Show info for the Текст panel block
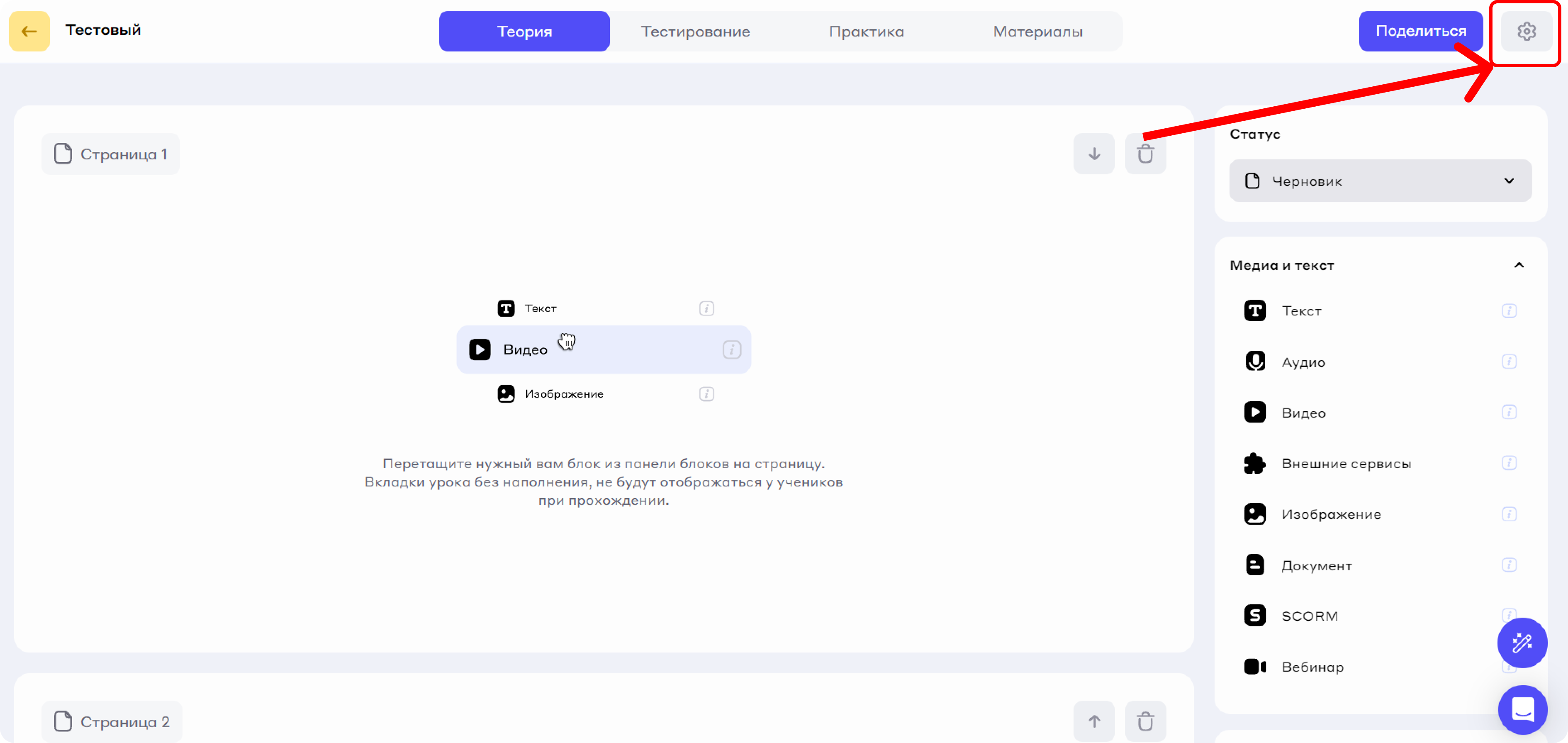Screen dimensions: 1568x743 (1508, 311)
